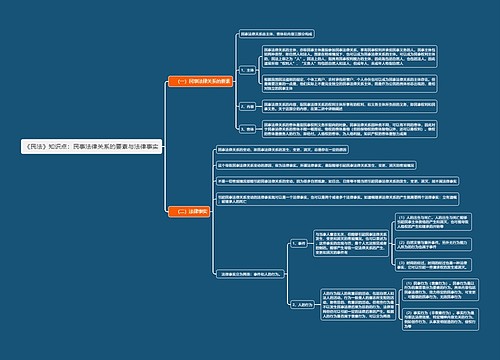The width and height of the screenshot is (500, 360).
Task: Click the '法律事实分为两类' node
Action: click(250, 274)
